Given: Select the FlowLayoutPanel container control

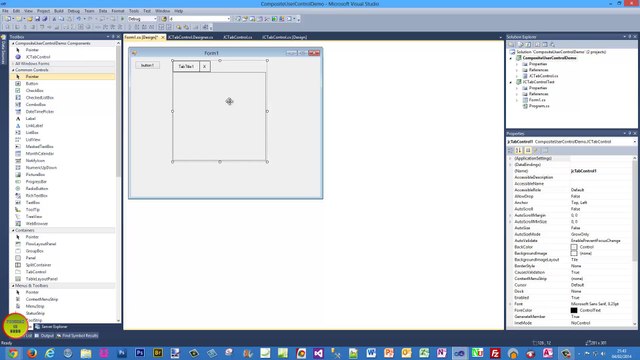Looking at the screenshot, I should point(41,244).
